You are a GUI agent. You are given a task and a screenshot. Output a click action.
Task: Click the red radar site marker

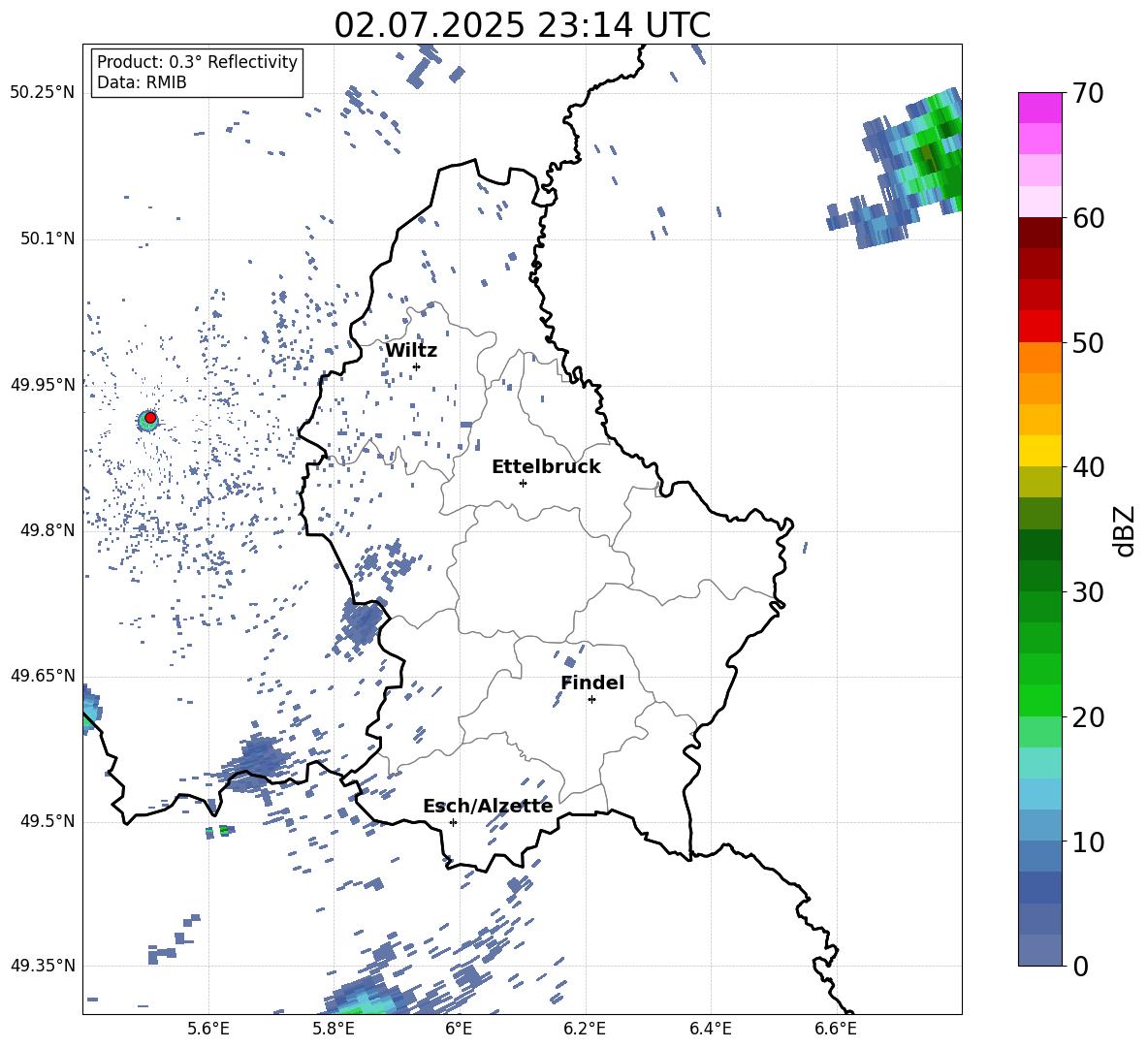(150, 418)
